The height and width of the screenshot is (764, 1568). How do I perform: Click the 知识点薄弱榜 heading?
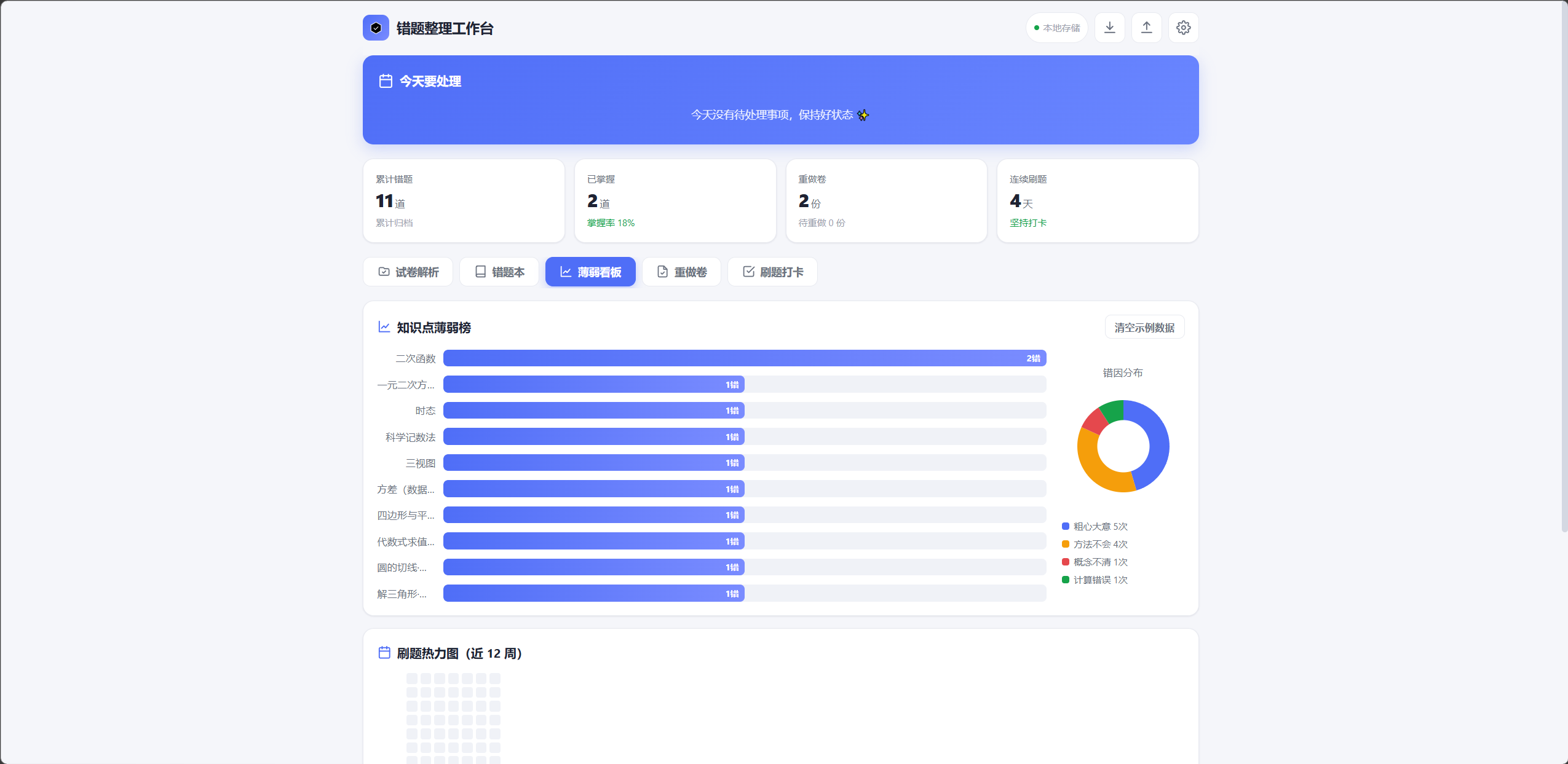pyautogui.click(x=434, y=328)
